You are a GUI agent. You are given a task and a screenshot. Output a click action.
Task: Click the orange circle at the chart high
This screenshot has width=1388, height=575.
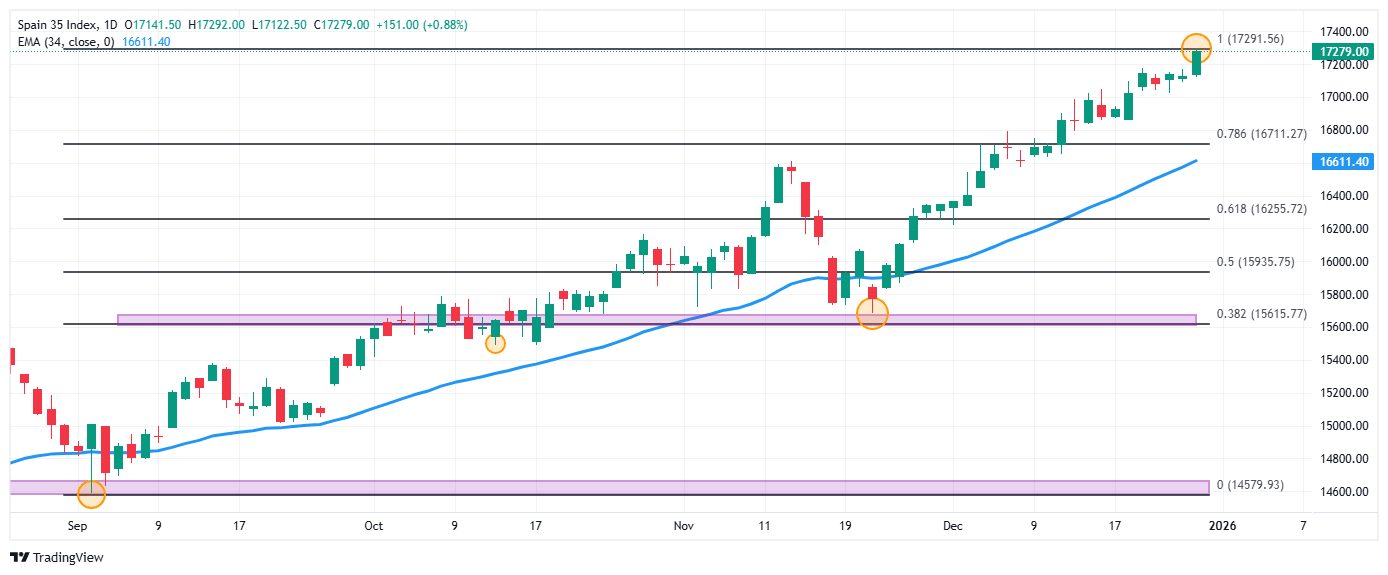coord(1195,47)
